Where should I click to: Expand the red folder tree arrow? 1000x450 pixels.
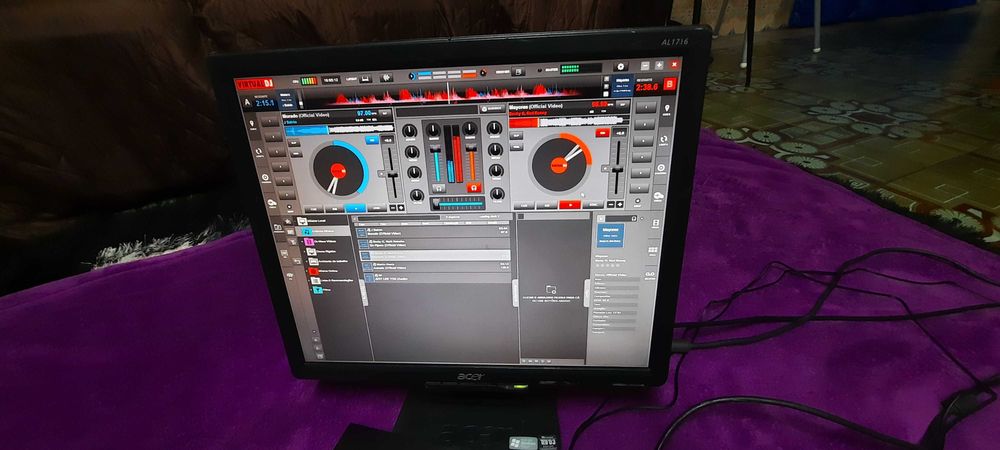pyautogui.click(x=307, y=272)
